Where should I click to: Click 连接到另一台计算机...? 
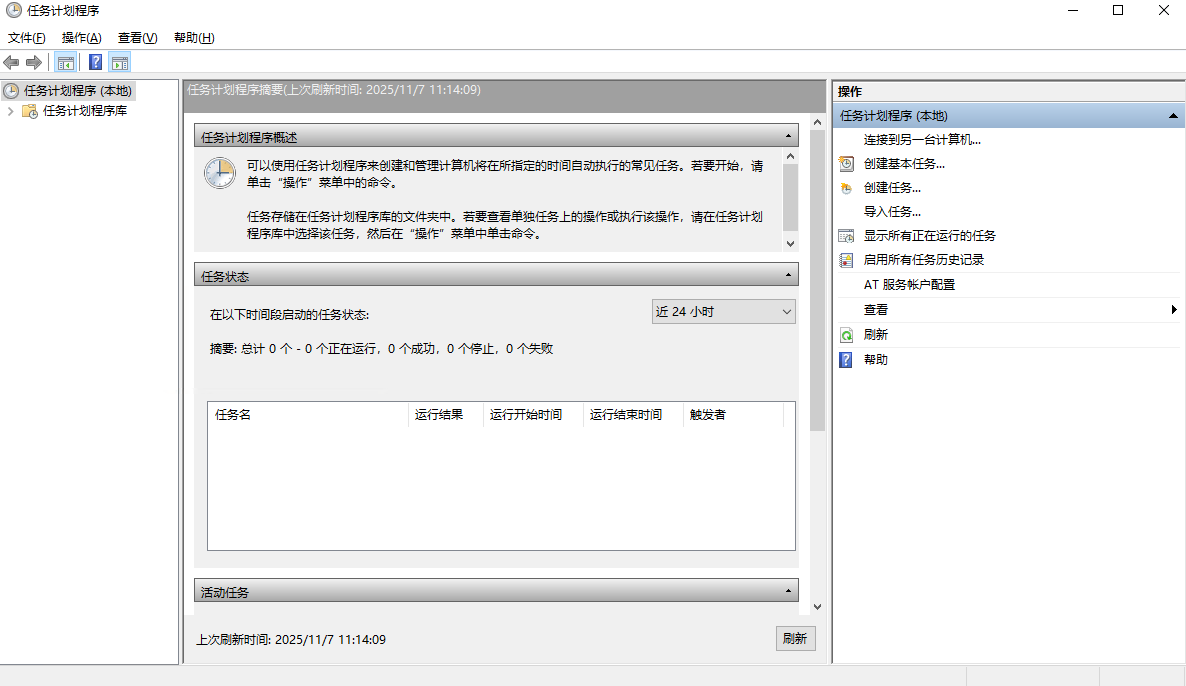(x=922, y=140)
